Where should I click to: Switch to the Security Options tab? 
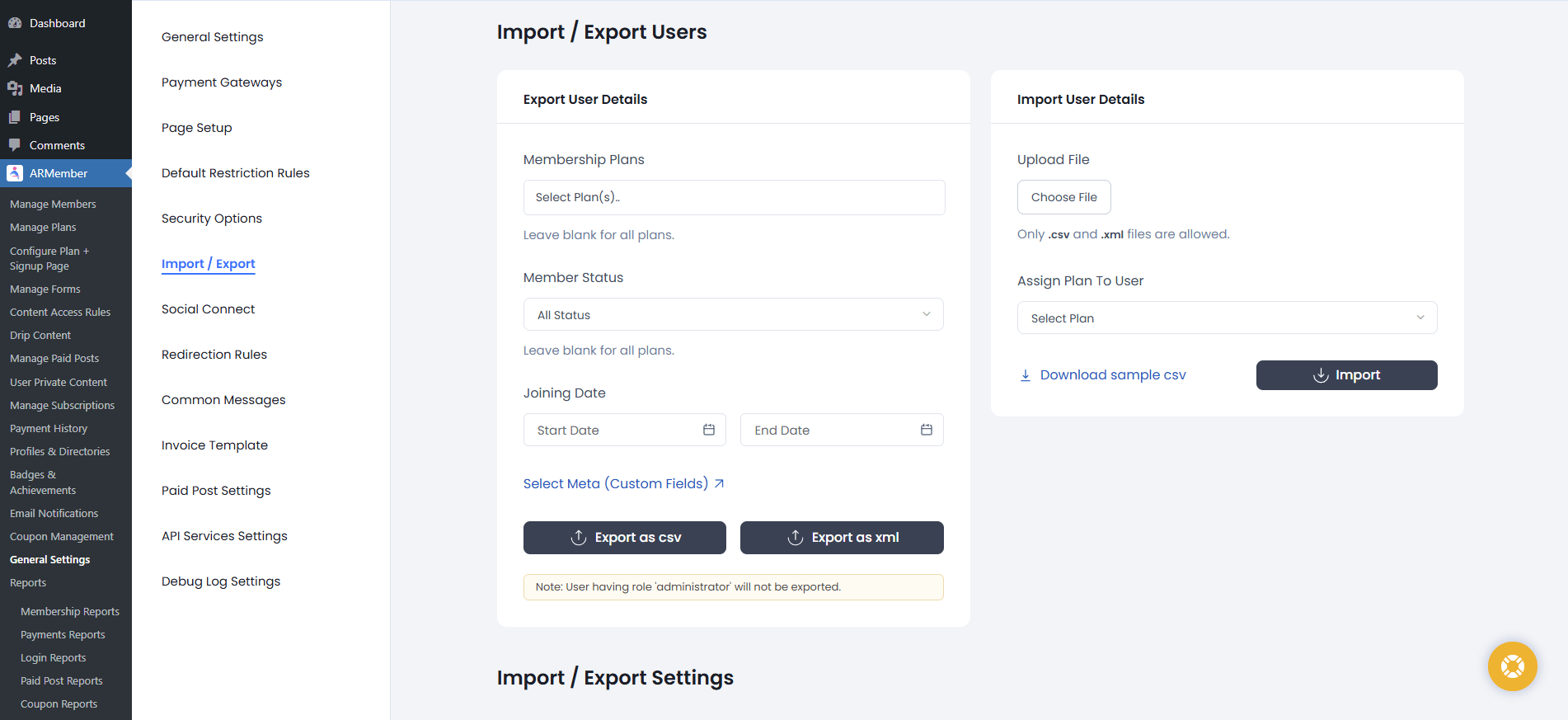pyautogui.click(x=212, y=219)
